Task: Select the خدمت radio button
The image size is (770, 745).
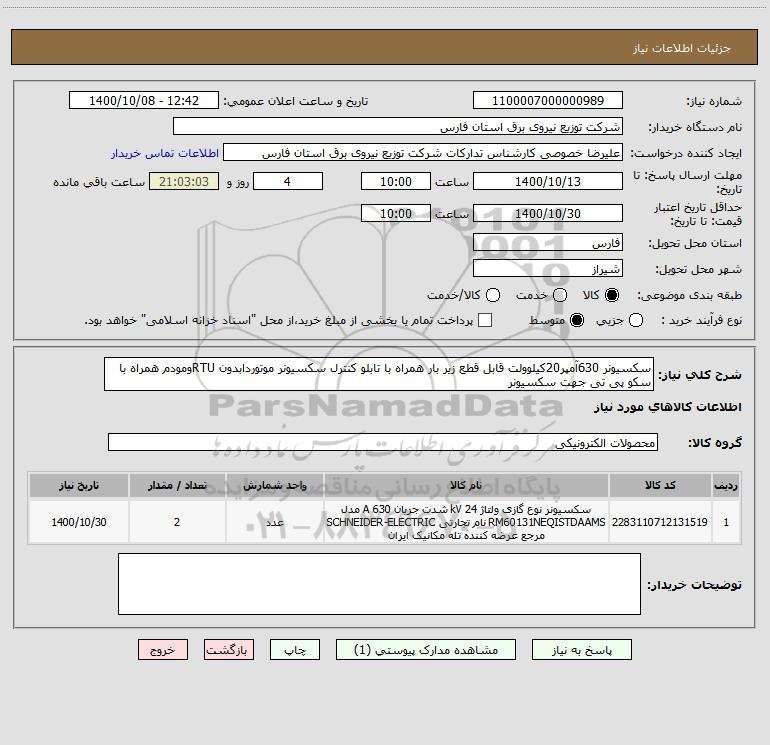Action: coord(560,295)
